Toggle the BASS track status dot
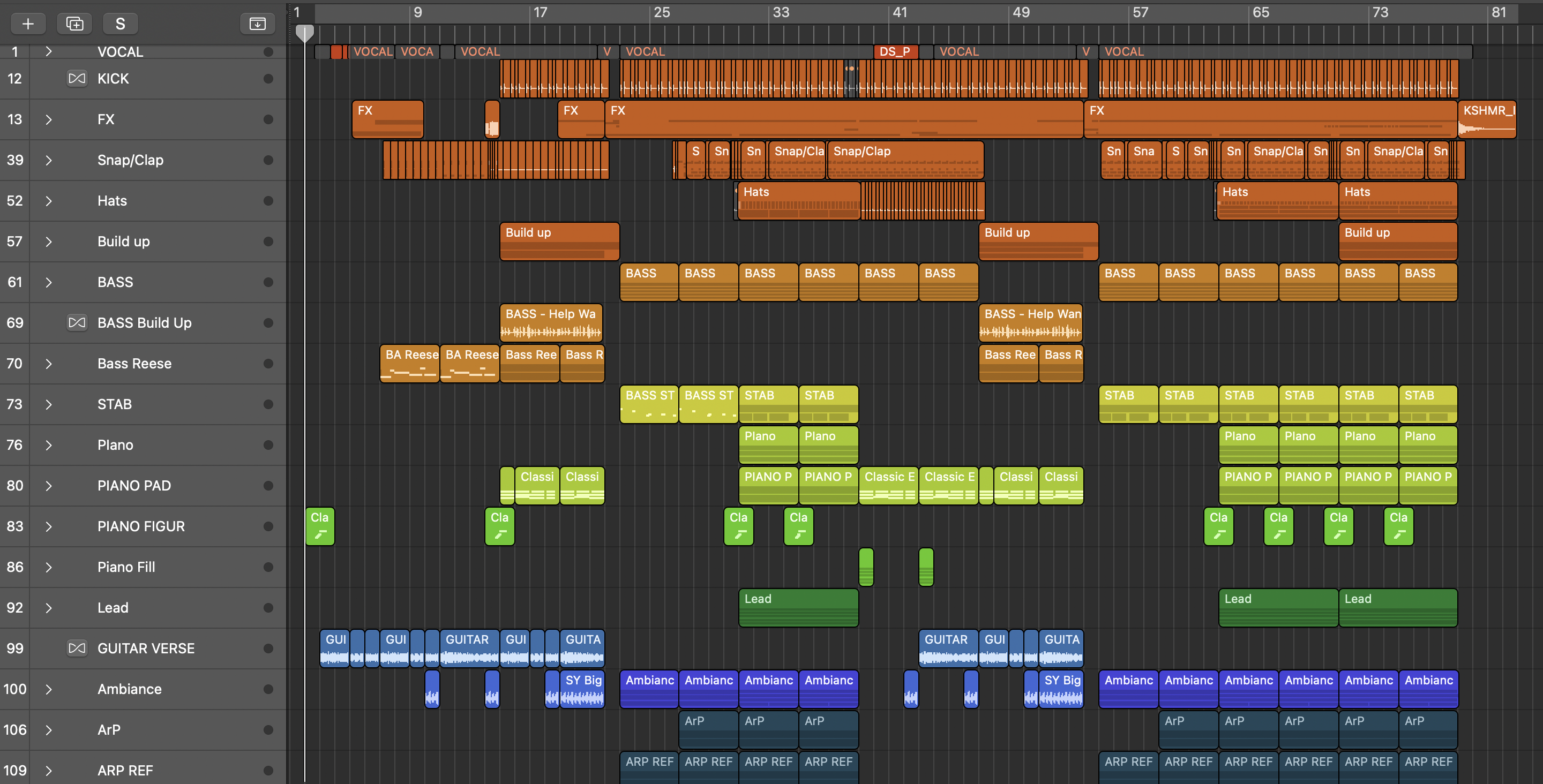 pyautogui.click(x=268, y=282)
